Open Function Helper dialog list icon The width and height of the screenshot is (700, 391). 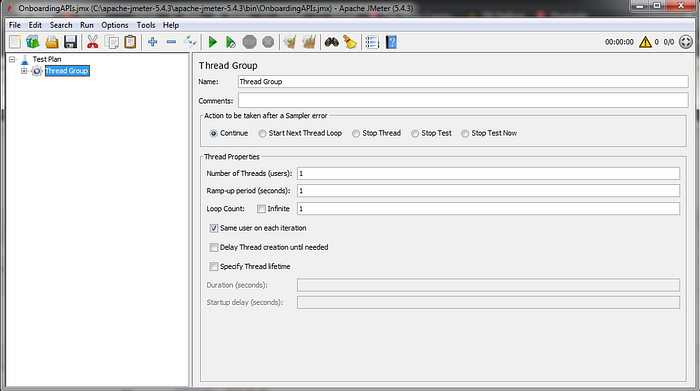[x=372, y=42]
